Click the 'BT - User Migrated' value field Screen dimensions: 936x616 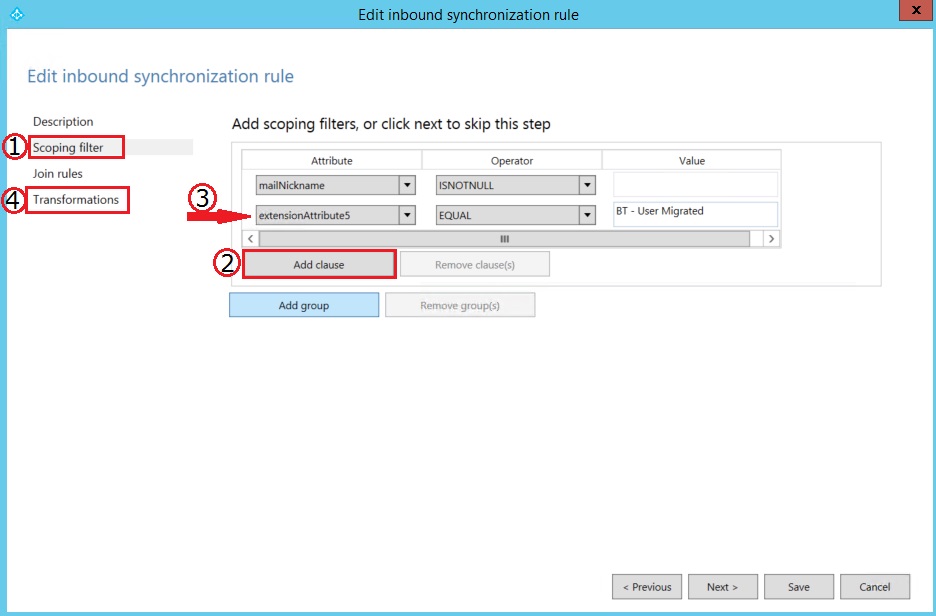click(x=695, y=214)
